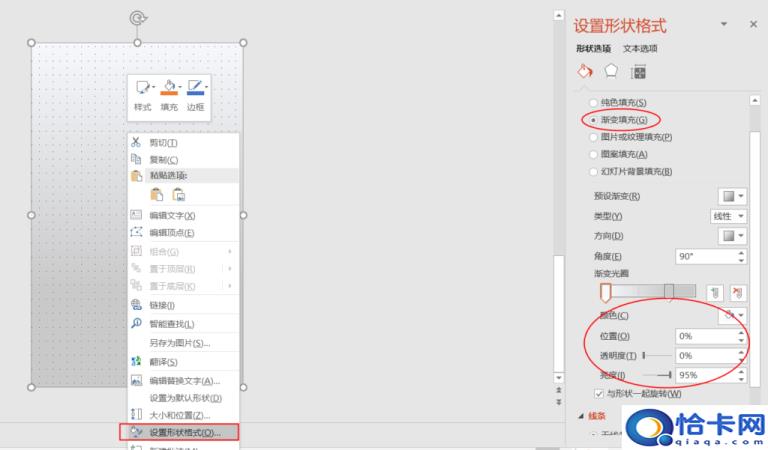The width and height of the screenshot is (768, 450).
Task: Open 预设渐变(R) dropdown
Action: point(732,196)
